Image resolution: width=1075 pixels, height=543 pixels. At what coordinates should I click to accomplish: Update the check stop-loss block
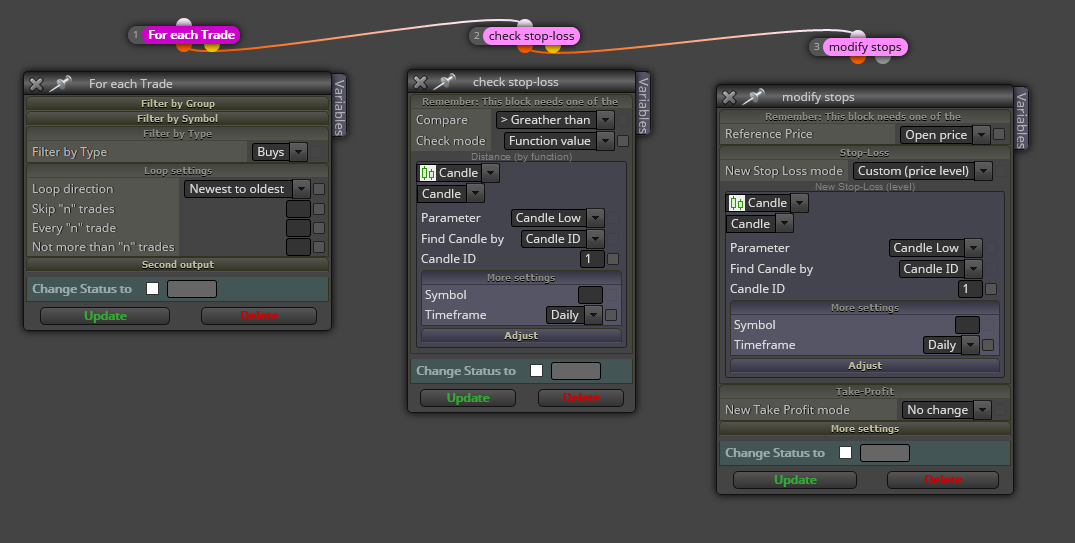tap(468, 398)
